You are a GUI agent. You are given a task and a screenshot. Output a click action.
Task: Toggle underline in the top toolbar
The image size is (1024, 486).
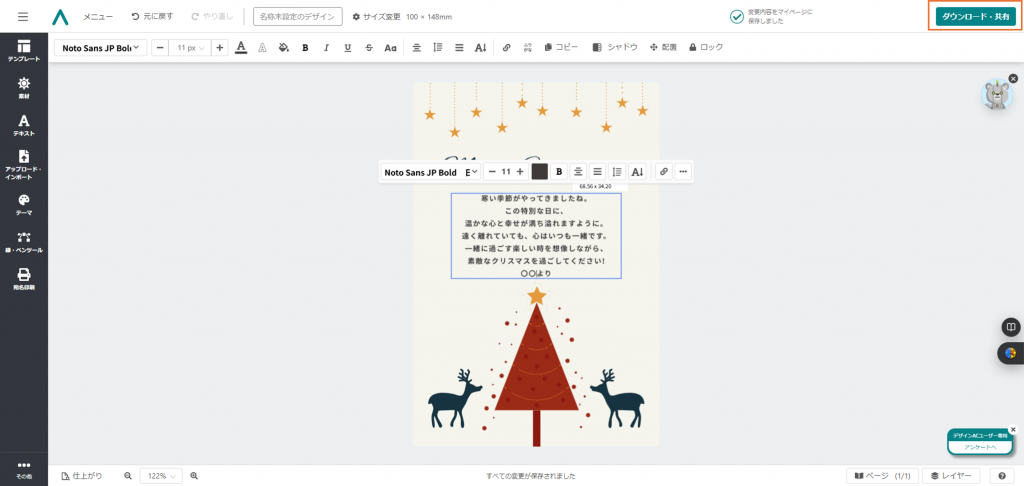pyautogui.click(x=347, y=47)
